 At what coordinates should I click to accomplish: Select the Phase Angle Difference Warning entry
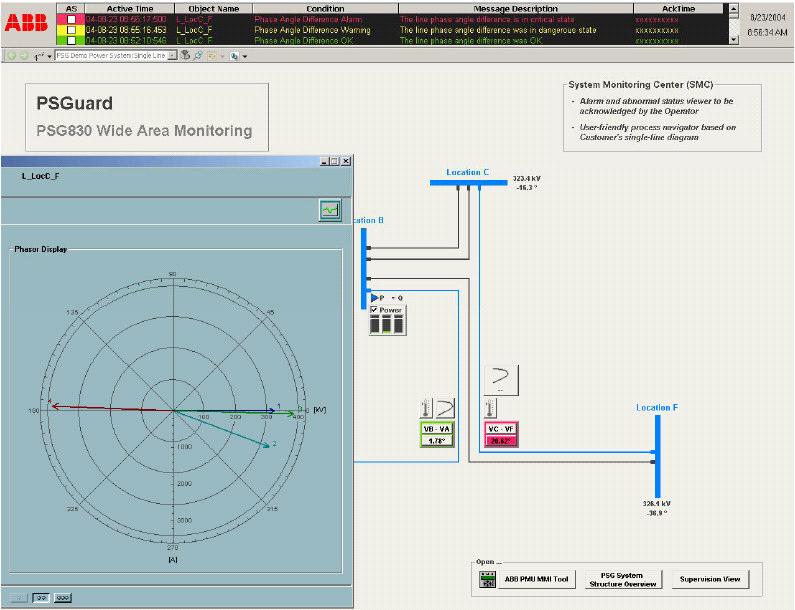point(312,30)
